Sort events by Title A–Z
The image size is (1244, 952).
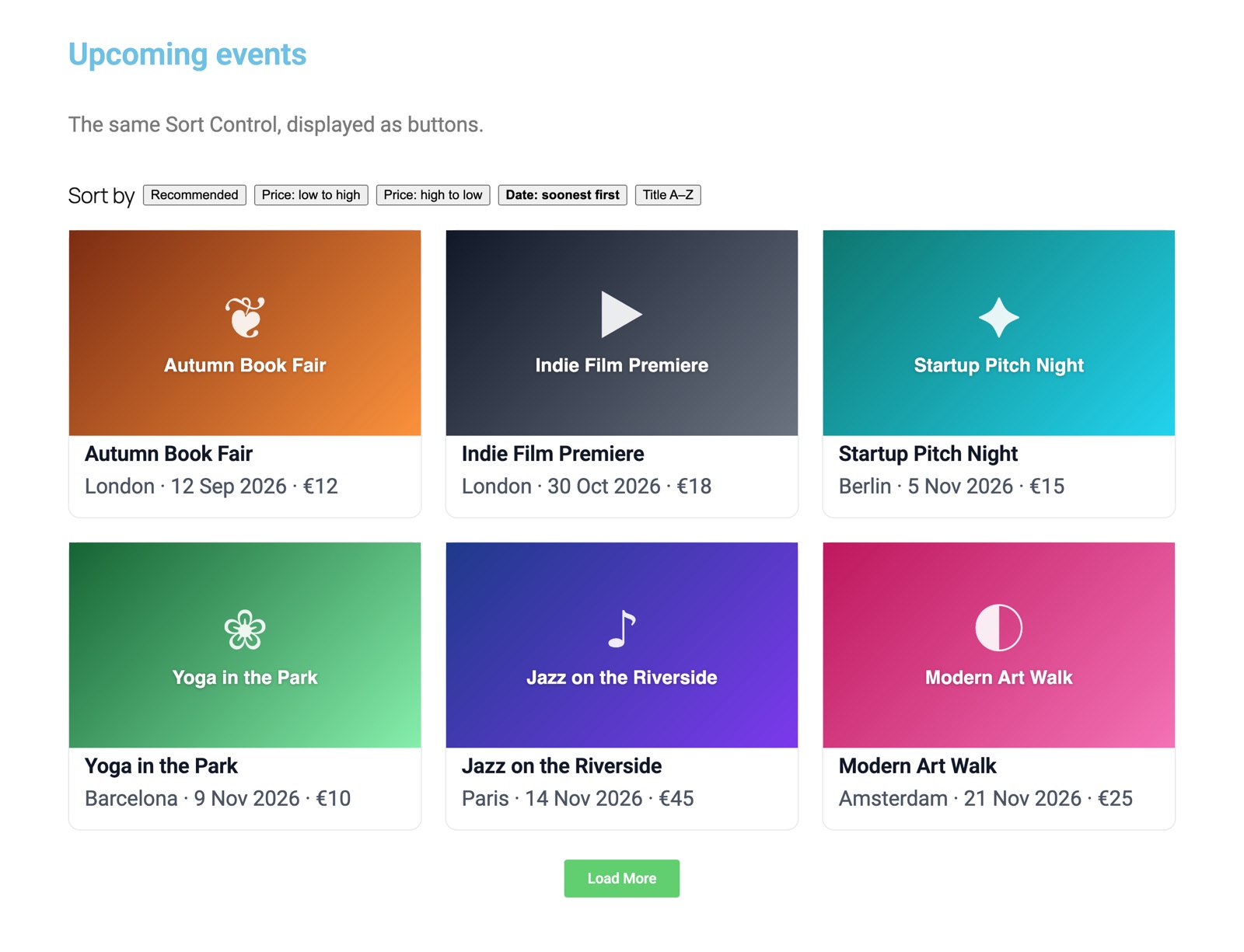pos(668,195)
